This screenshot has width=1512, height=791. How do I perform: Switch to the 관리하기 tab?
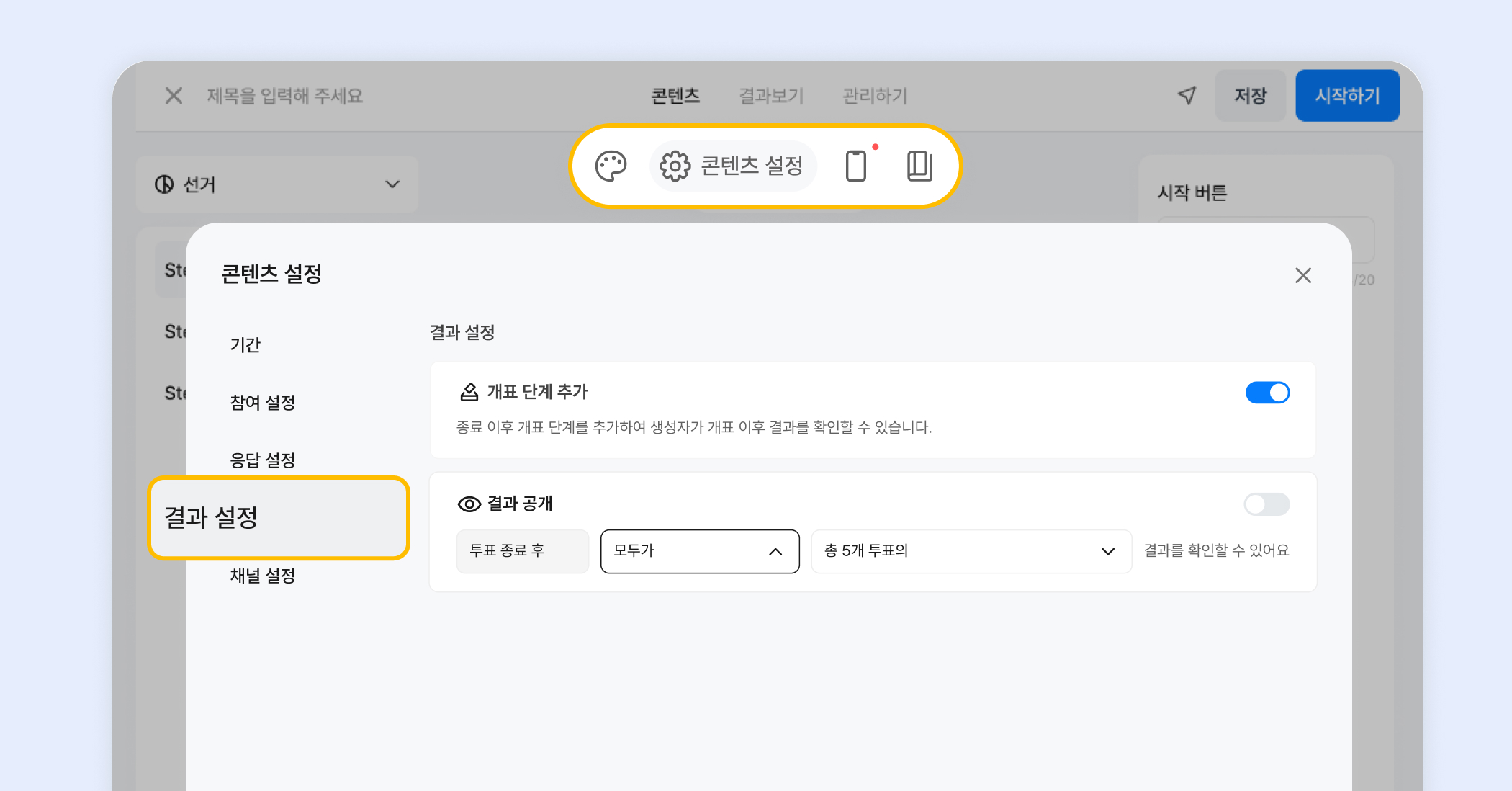[x=875, y=95]
